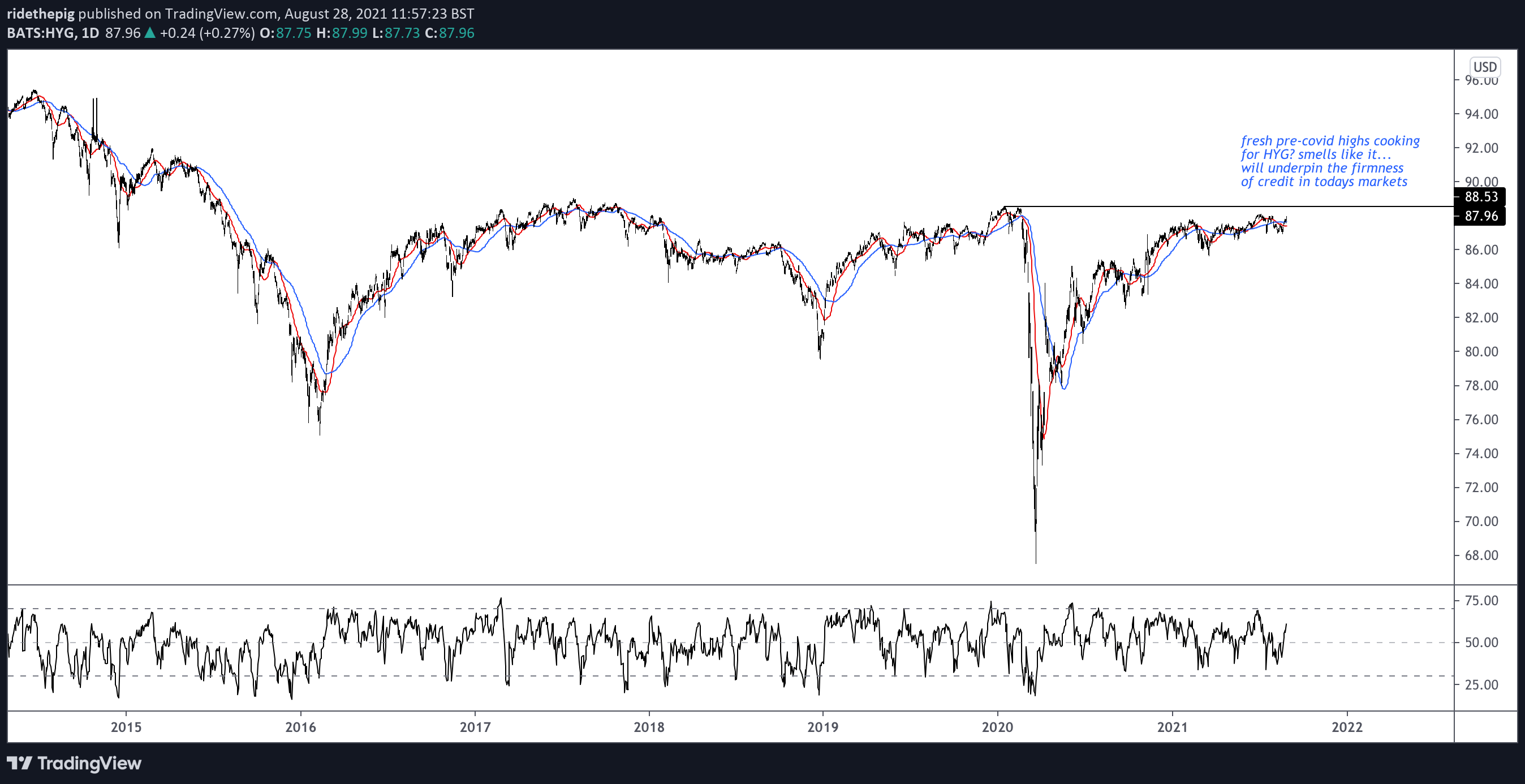Screen dimensions: 1525x784
Task: Click the 94.00 price axis label
Action: pyautogui.click(x=1481, y=114)
